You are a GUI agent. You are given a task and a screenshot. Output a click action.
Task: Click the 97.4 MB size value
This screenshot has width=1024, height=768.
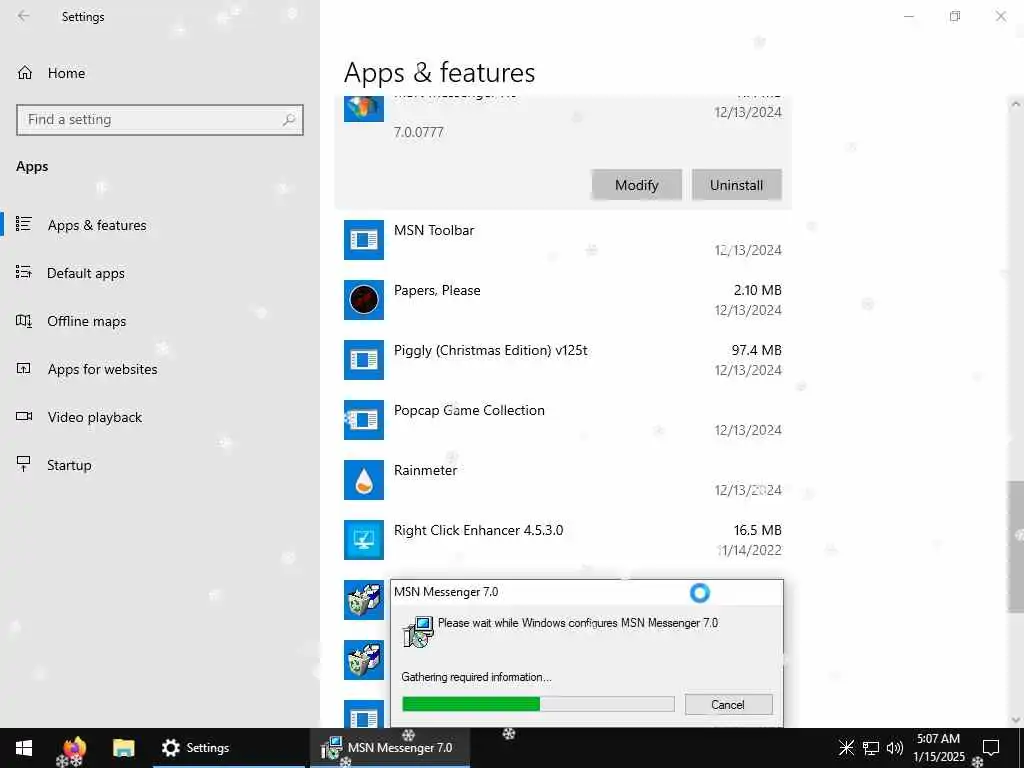tap(756, 350)
